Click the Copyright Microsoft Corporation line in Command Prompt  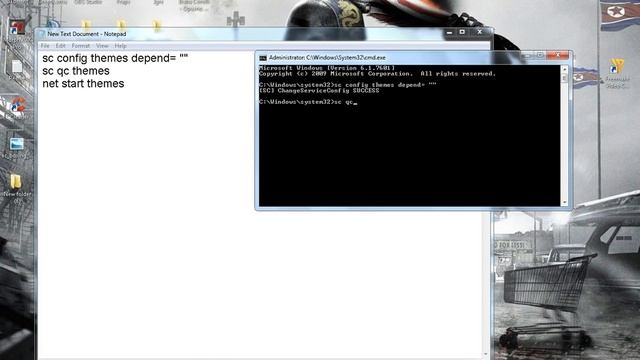377,74
